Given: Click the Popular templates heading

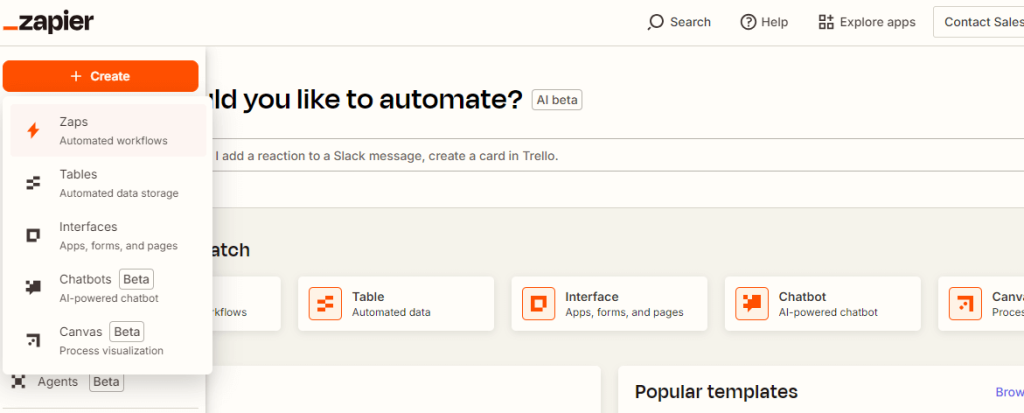Looking at the screenshot, I should (x=716, y=392).
